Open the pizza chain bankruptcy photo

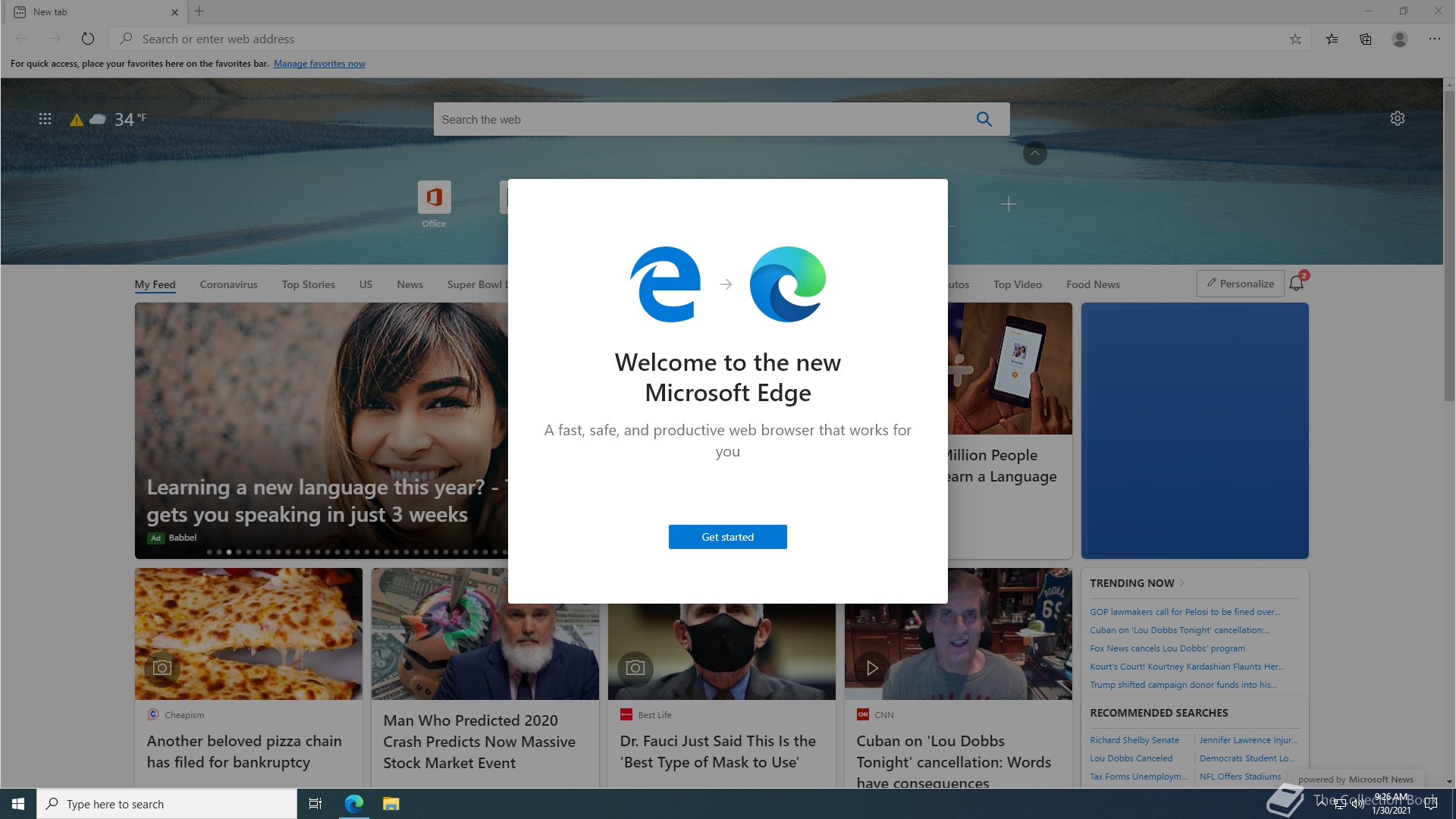click(249, 634)
